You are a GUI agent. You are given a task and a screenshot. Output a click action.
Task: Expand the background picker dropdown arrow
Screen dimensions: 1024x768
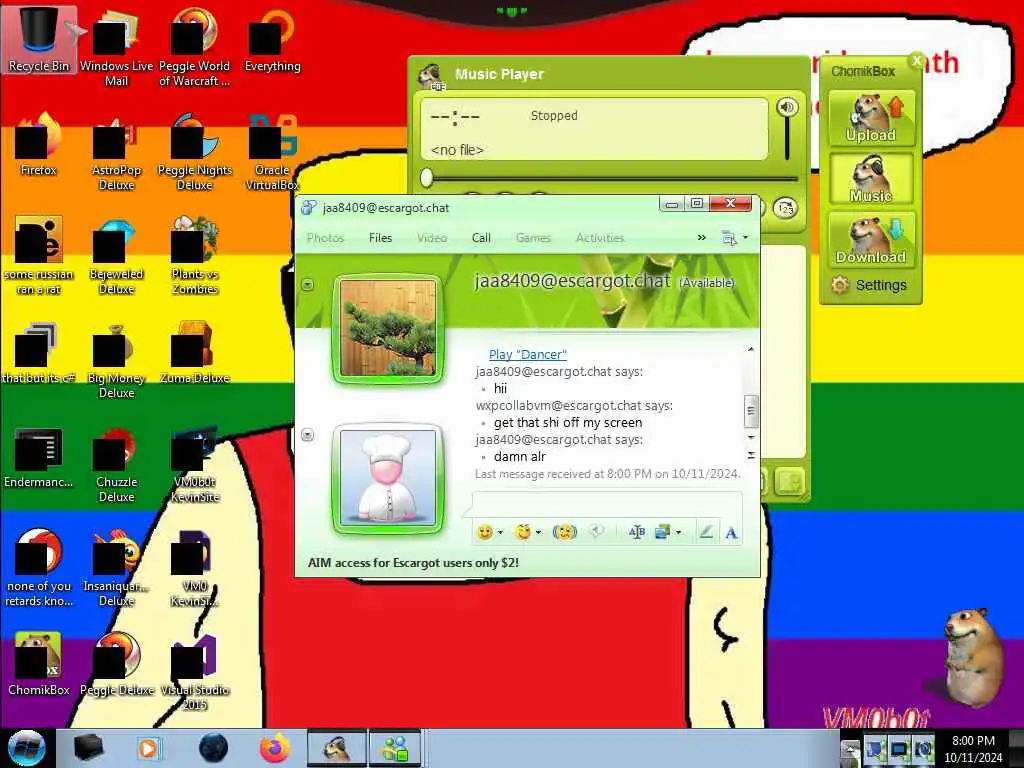(679, 533)
